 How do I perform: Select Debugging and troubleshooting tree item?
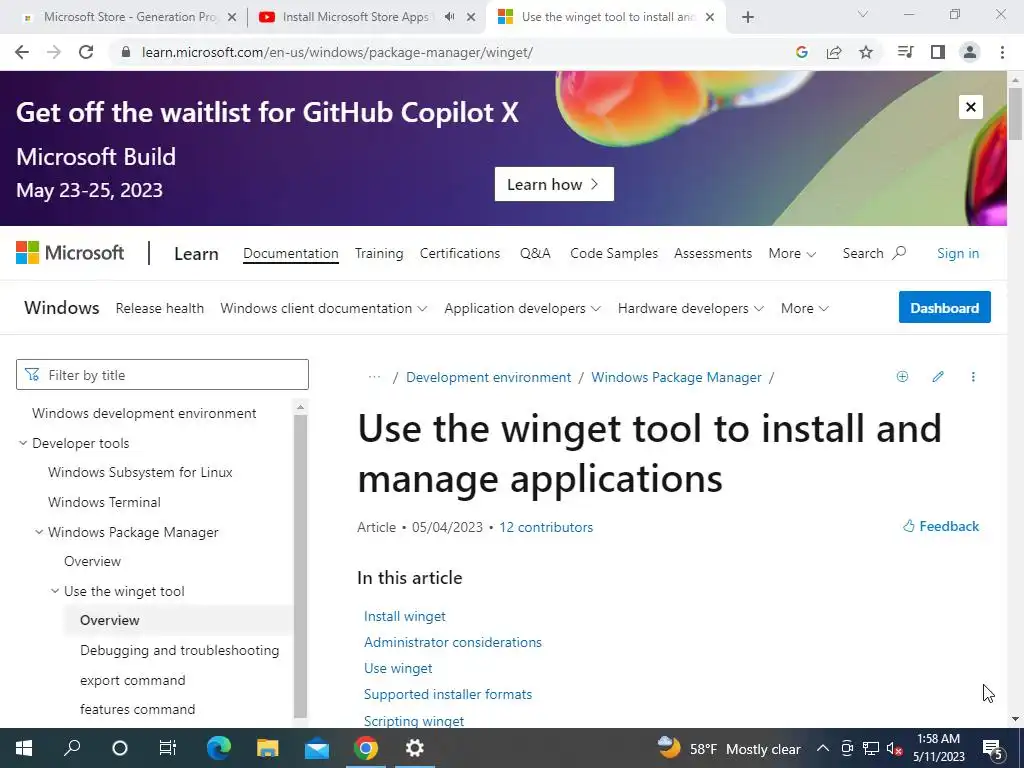click(x=180, y=650)
